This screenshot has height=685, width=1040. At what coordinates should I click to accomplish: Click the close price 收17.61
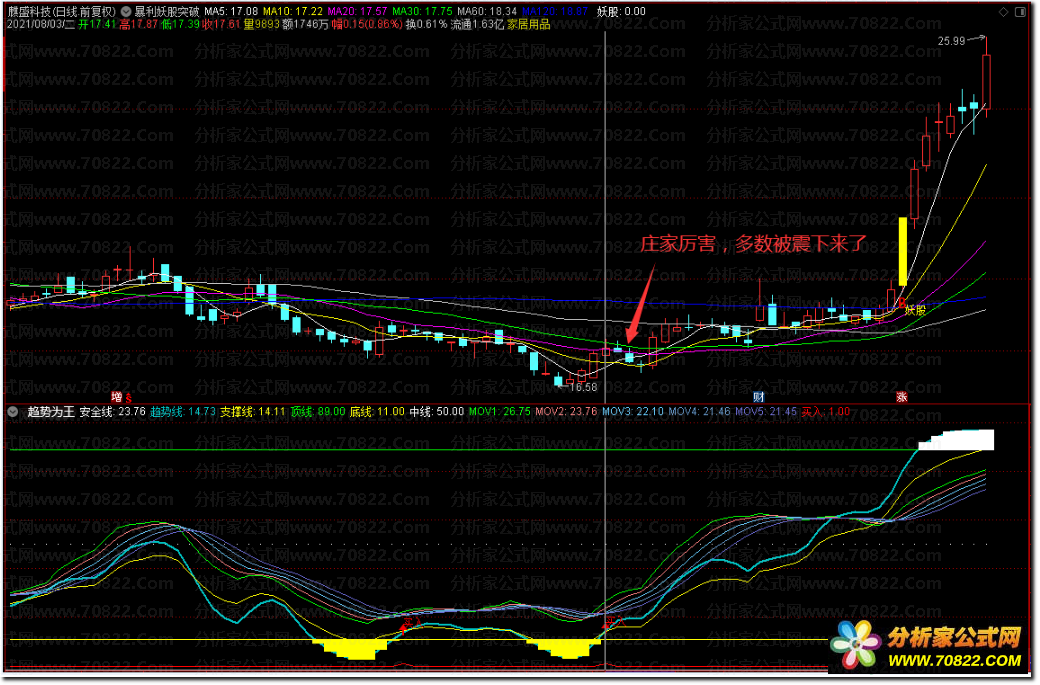[222, 25]
